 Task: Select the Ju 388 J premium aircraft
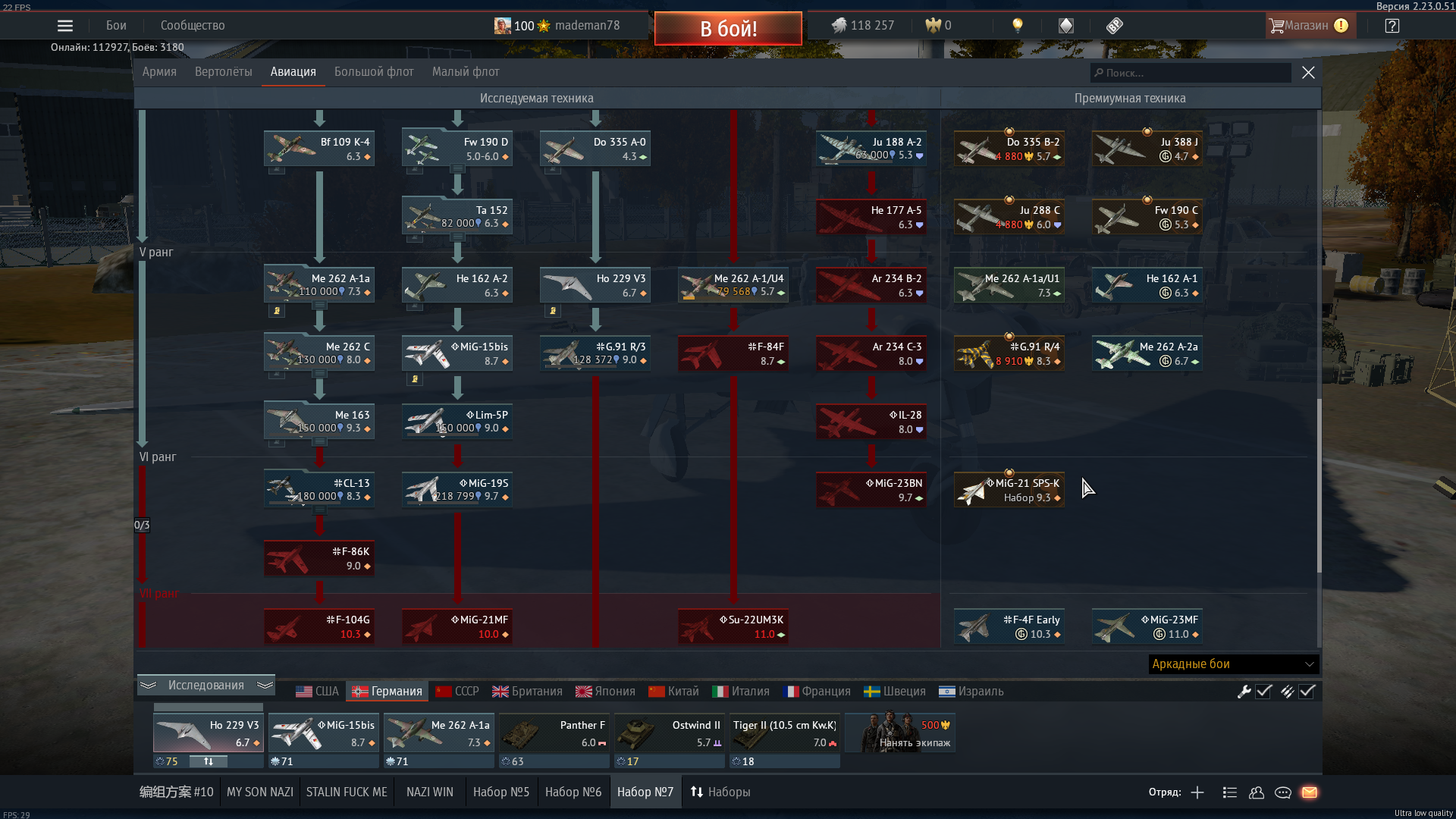[x=1147, y=148]
